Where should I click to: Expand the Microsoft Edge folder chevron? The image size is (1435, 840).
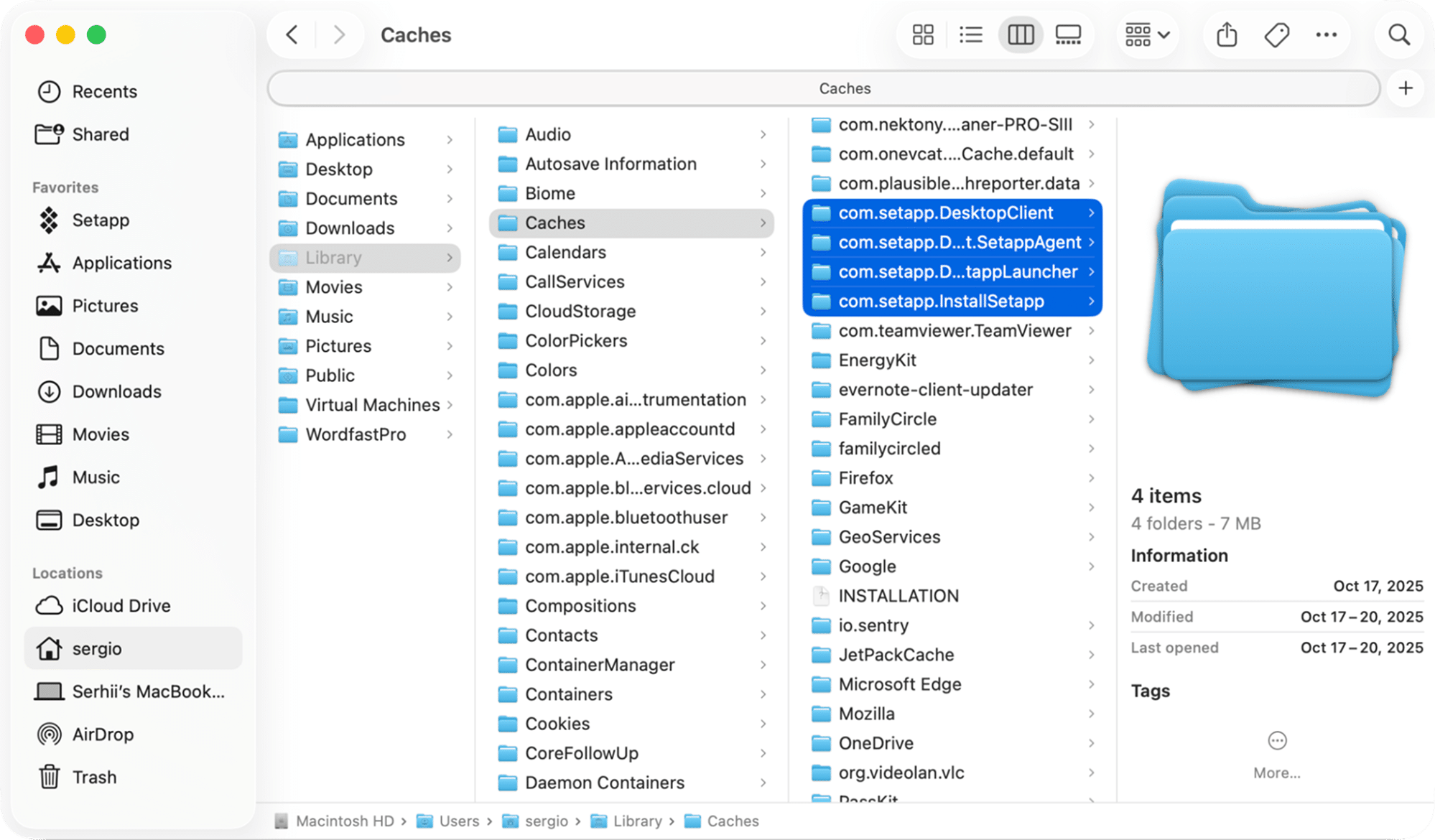1091,683
